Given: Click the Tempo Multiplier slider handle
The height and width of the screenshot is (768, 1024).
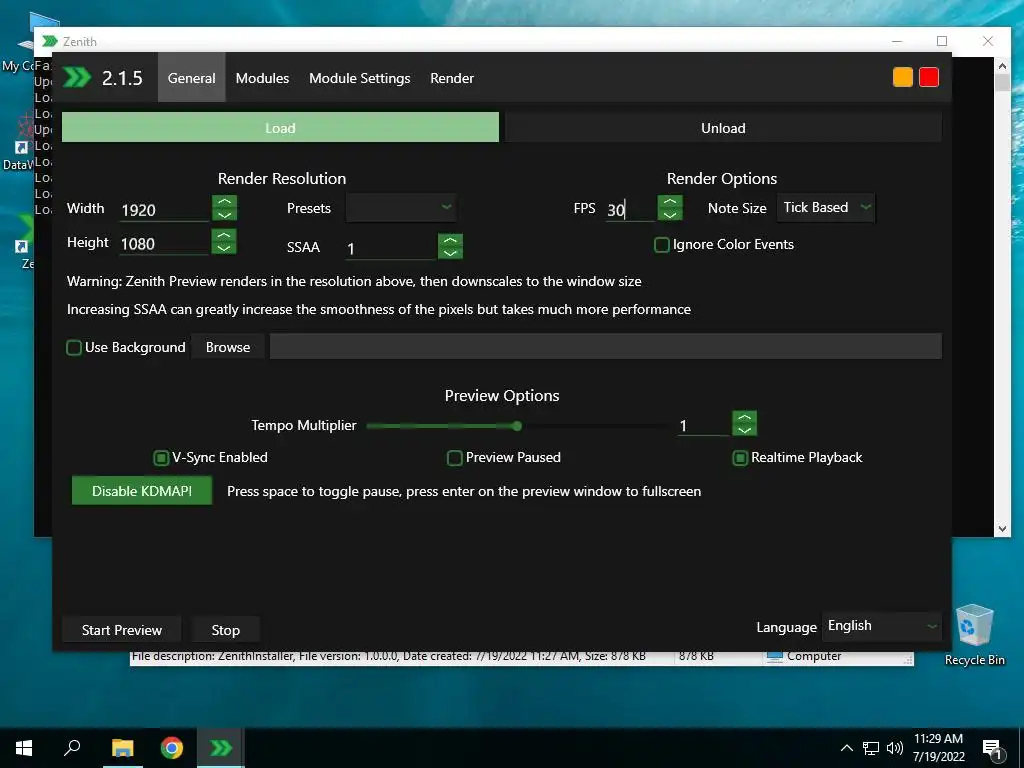Looking at the screenshot, I should pos(517,426).
